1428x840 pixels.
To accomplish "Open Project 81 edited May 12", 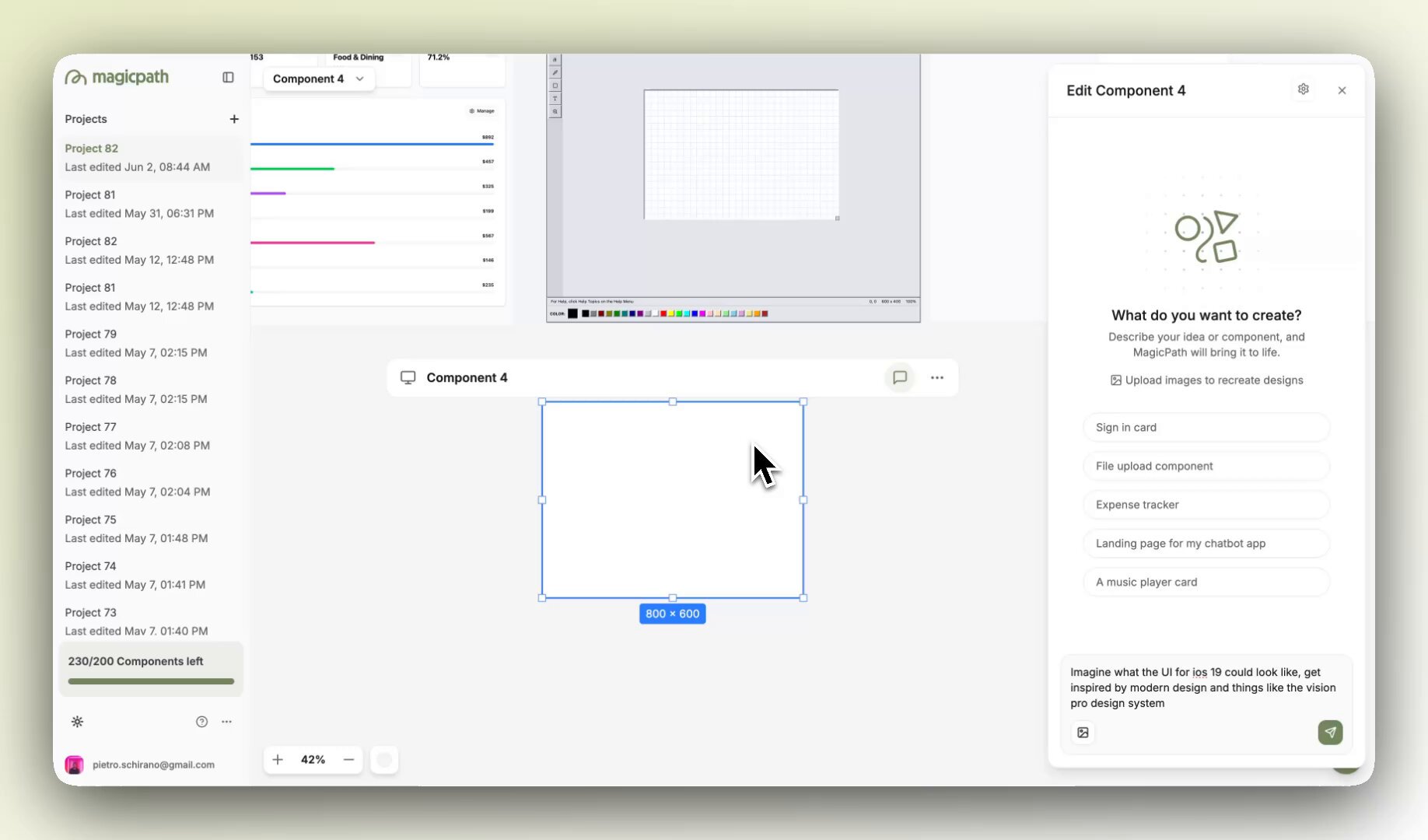I will click(150, 297).
